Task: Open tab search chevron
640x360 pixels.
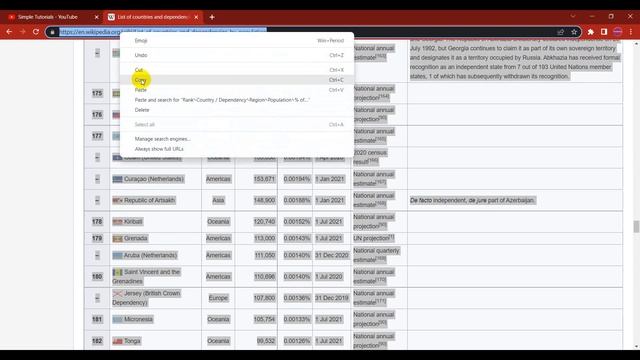Action: pyautogui.click(x=573, y=16)
